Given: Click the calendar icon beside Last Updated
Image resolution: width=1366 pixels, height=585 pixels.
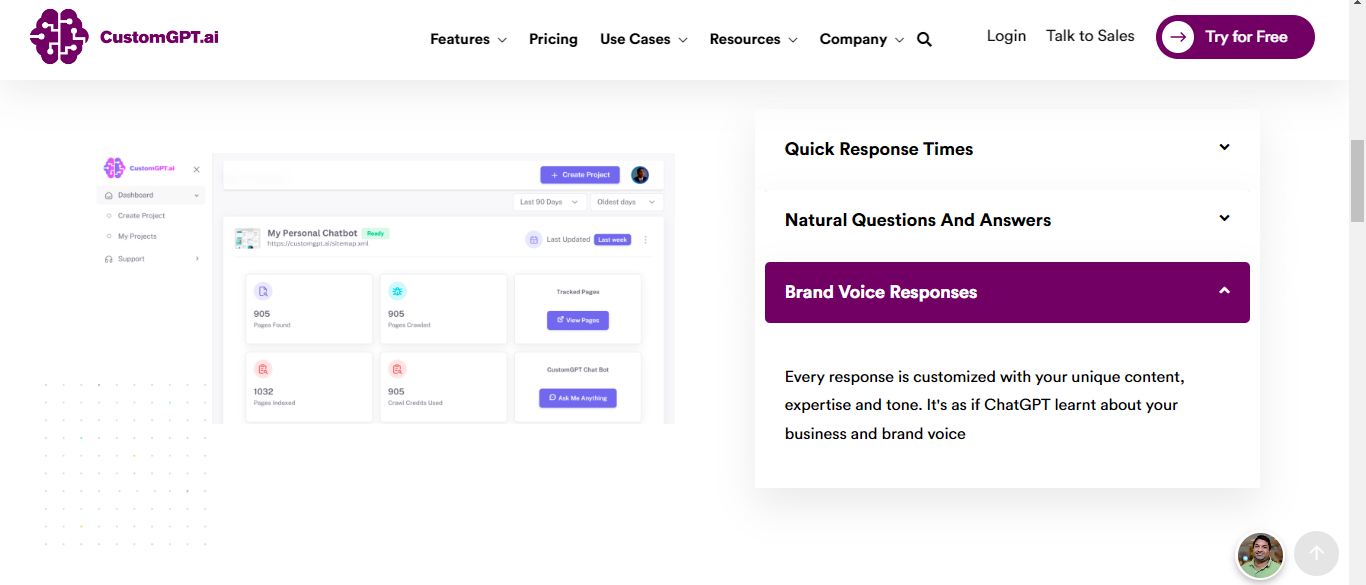Looking at the screenshot, I should tap(533, 239).
